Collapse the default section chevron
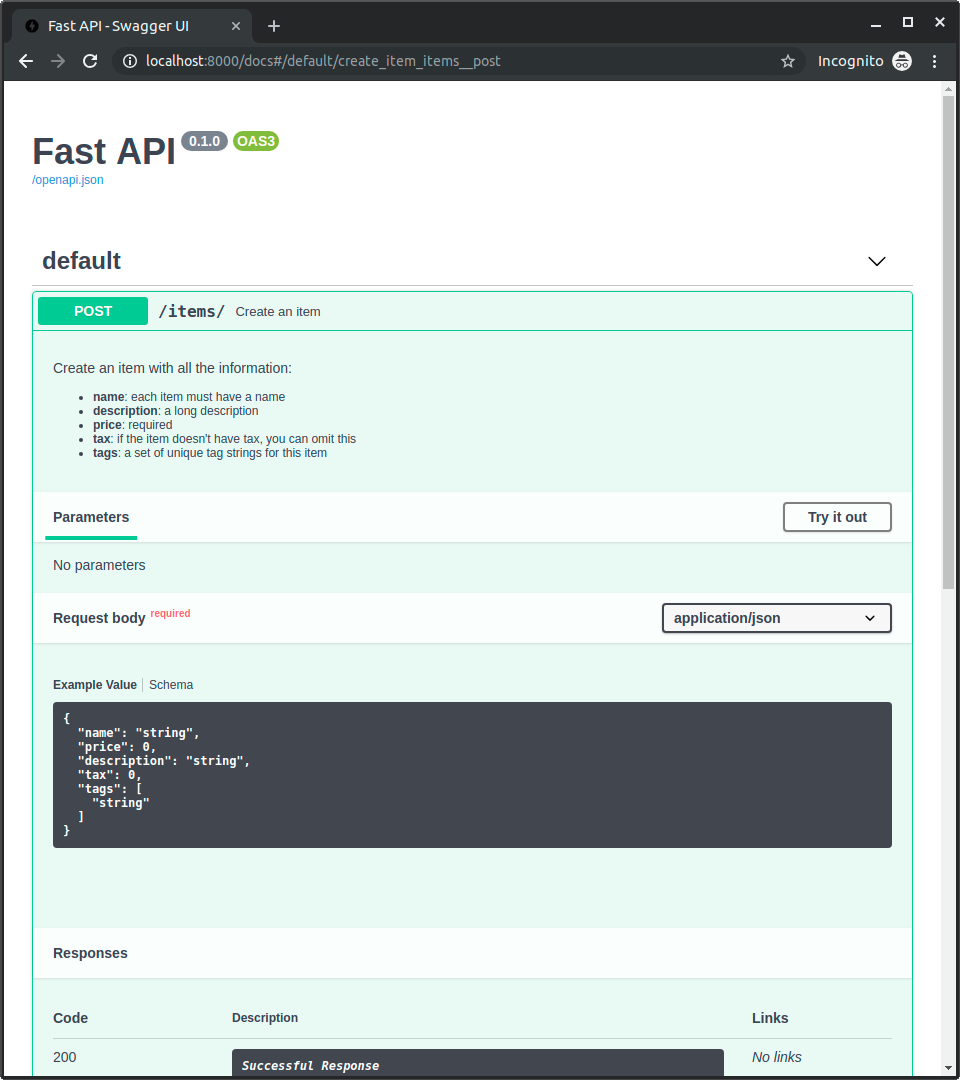Screen dimensions: 960x1080 coord(876,261)
